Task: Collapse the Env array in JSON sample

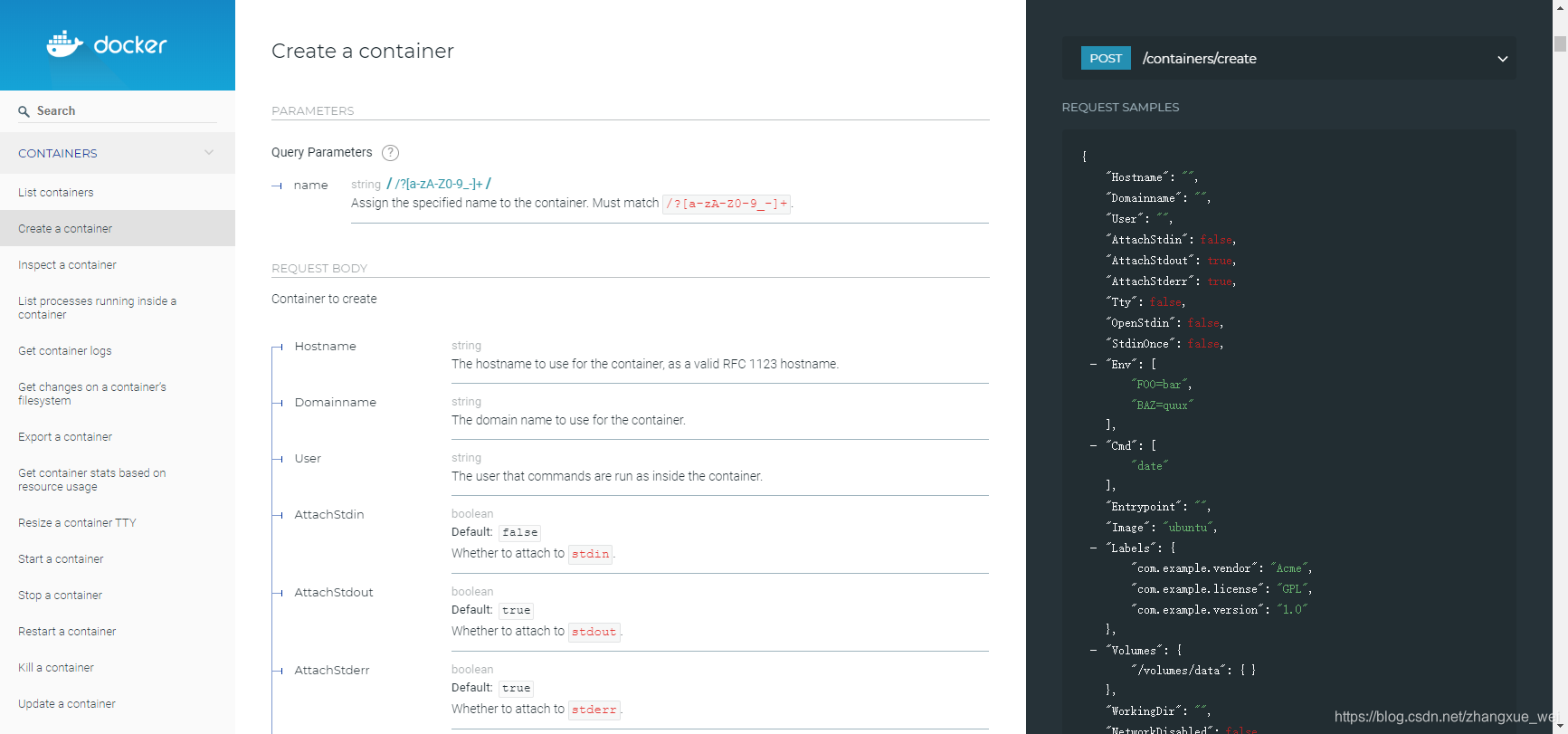Action: (x=1094, y=364)
